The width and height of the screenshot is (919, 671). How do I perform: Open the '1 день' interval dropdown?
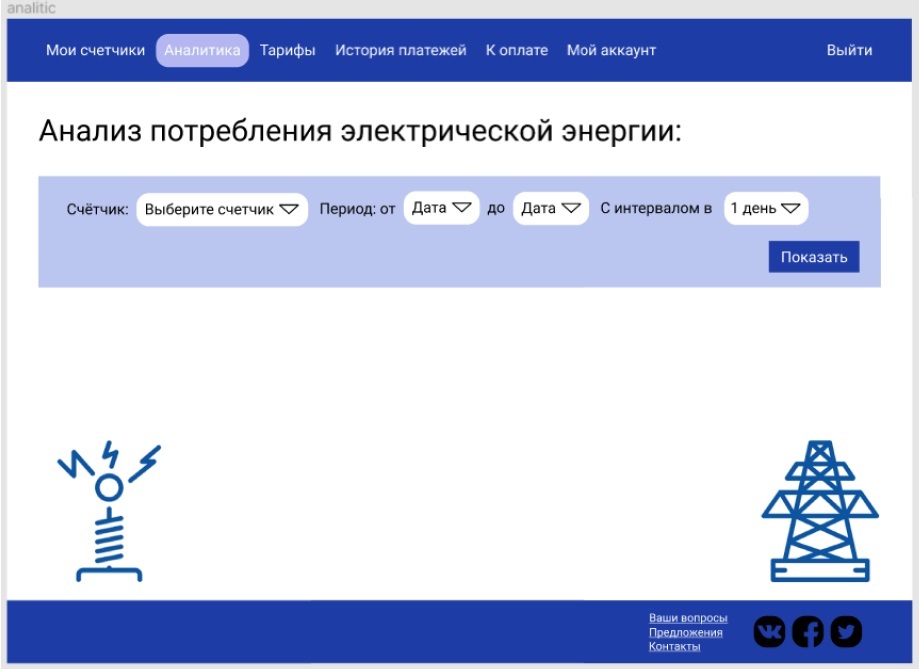click(x=765, y=208)
